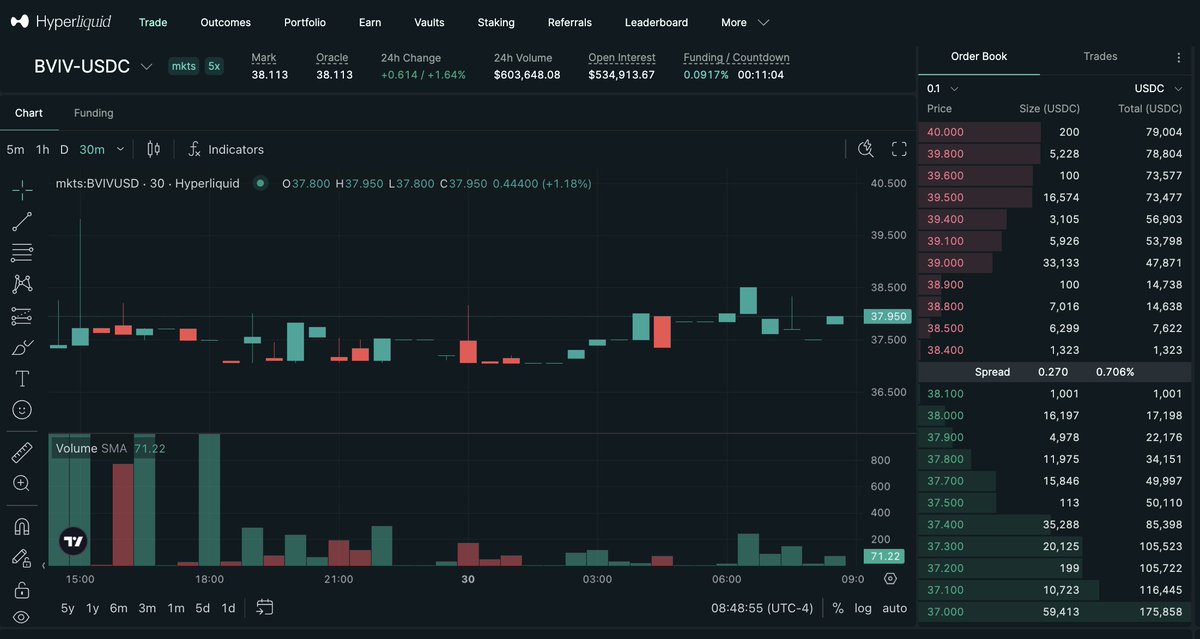Open the go to date calendar icon
The height and width of the screenshot is (639, 1200).
pyautogui.click(x=265, y=607)
